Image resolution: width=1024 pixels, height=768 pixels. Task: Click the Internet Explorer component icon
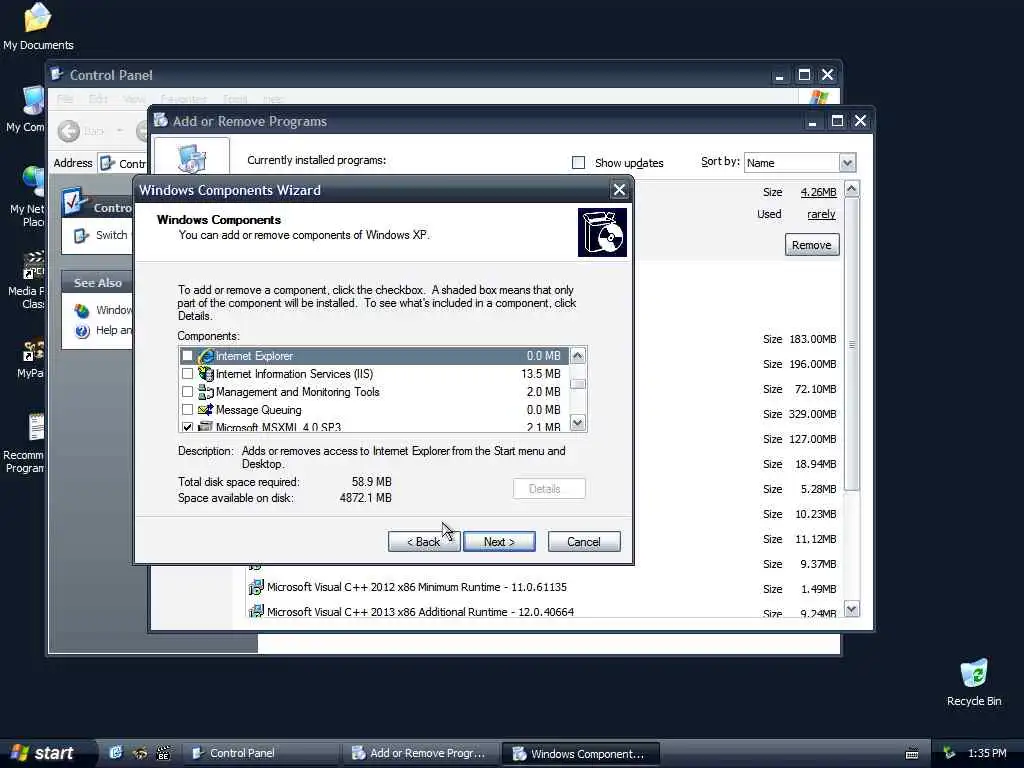pos(206,356)
